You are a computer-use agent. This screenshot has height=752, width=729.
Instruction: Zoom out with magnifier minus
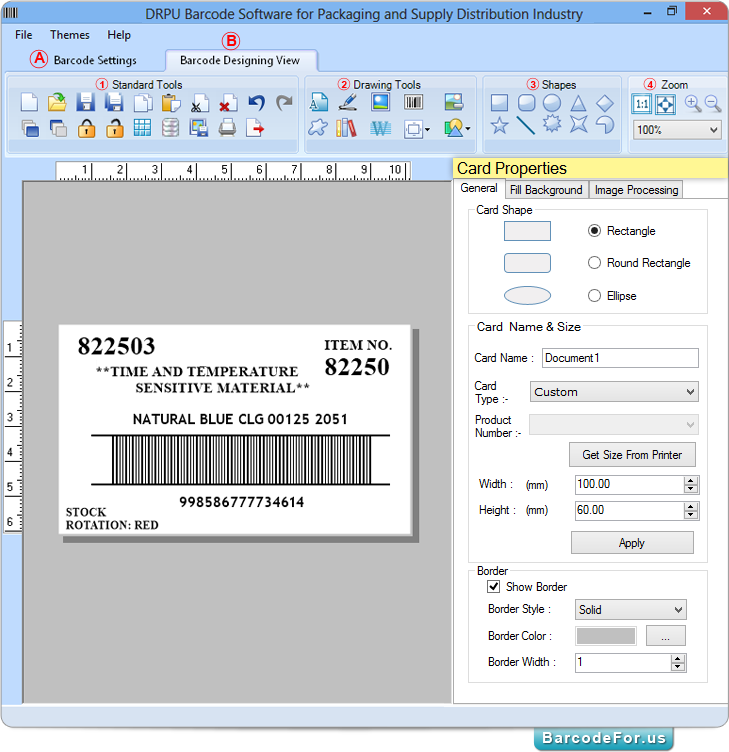pos(713,103)
